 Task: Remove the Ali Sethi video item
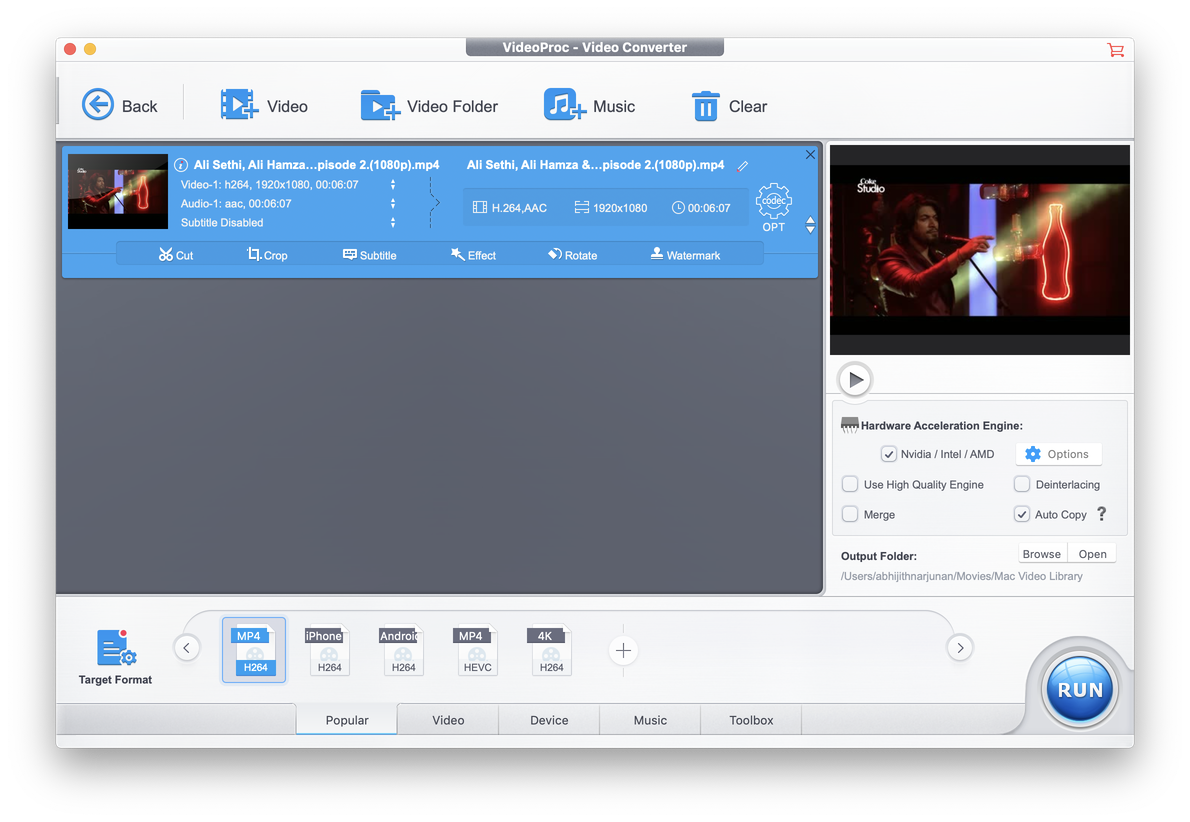point(810,154)
